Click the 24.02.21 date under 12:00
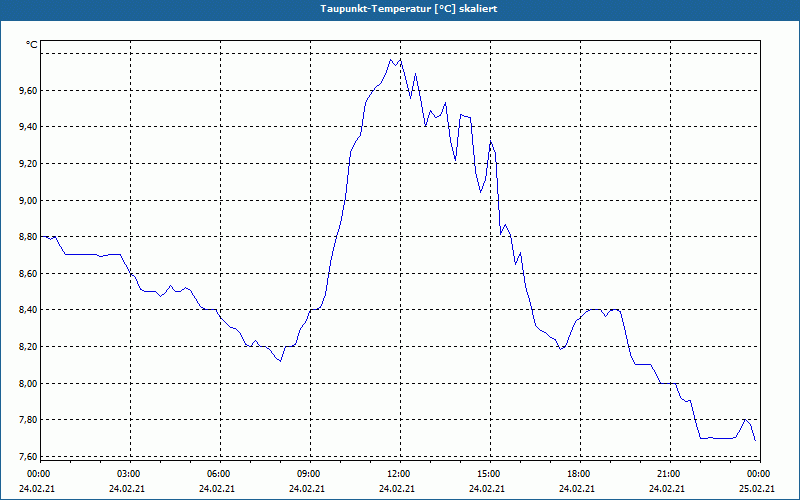The height and width of the screenshot is (500, 800). (397, 489)
